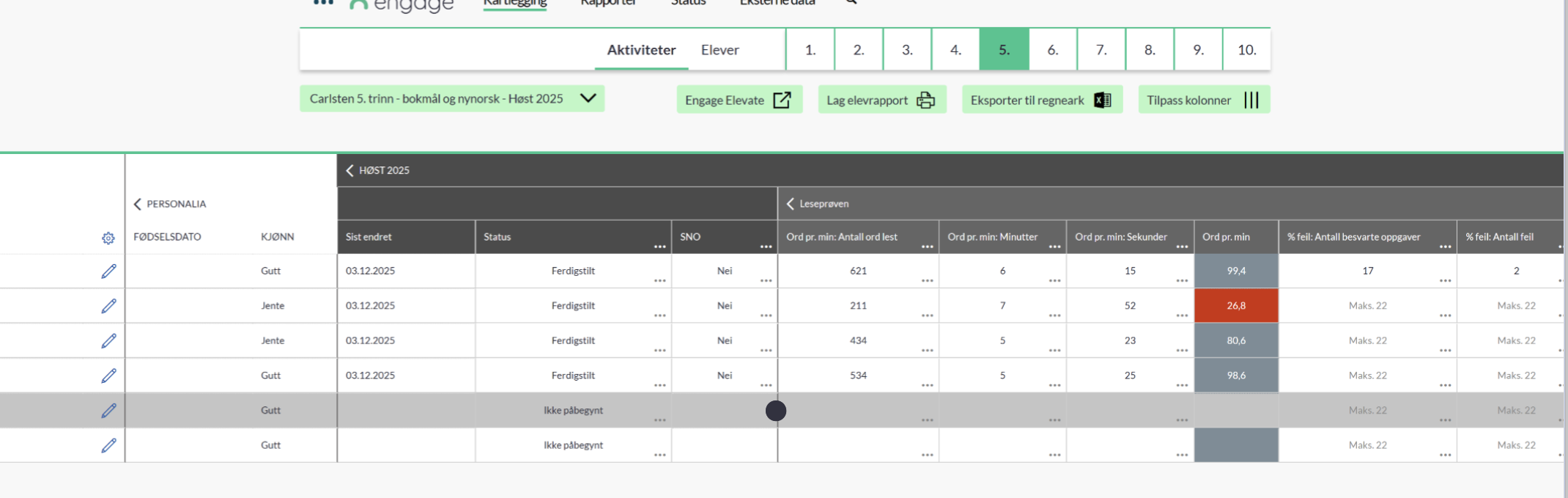The image size is (1568, 498).
Task: Select grade level 10. tab
Action: (1246, 50)
